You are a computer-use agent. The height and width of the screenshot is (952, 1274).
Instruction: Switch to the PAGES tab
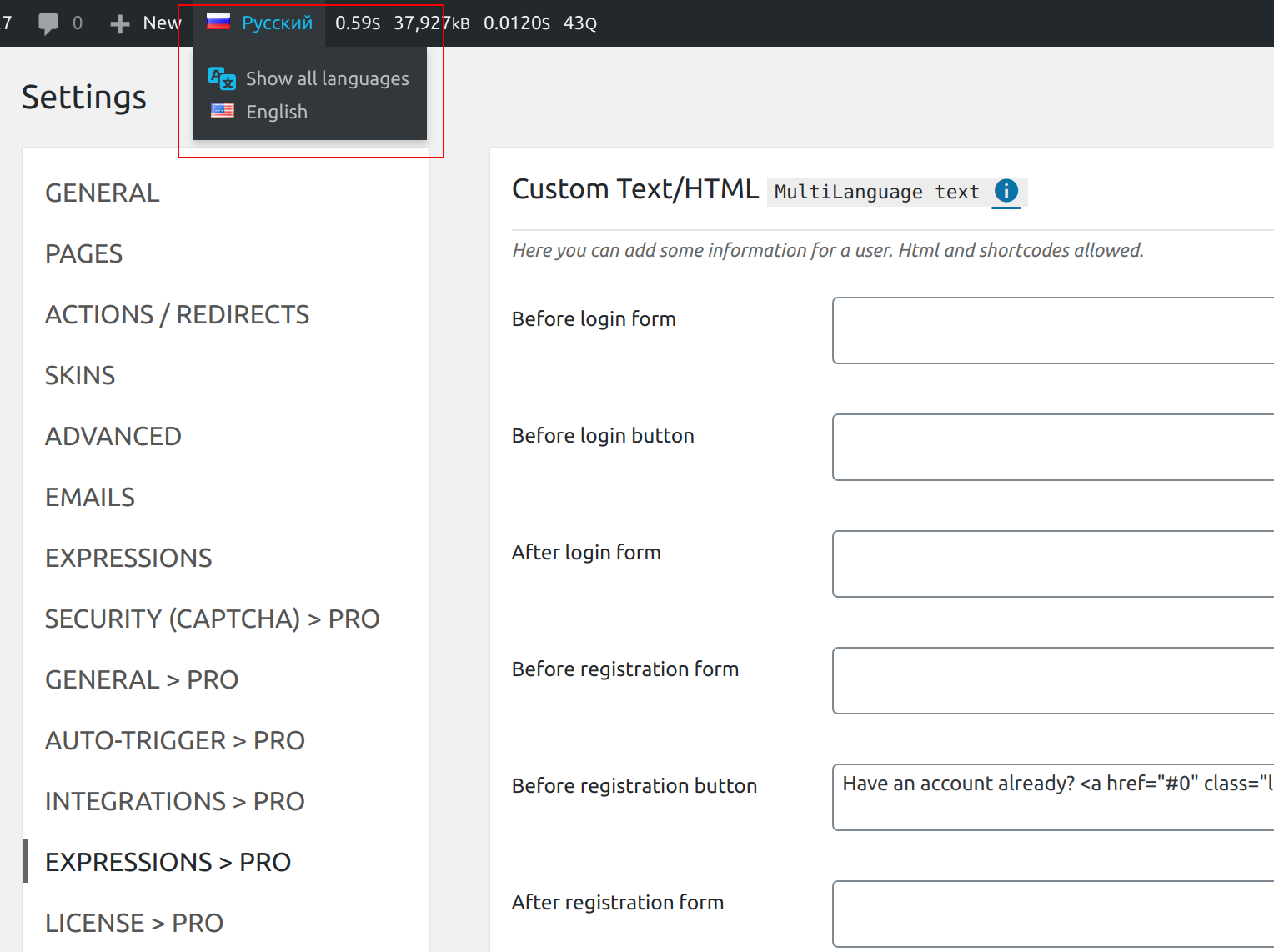click(x=83, y=253)
